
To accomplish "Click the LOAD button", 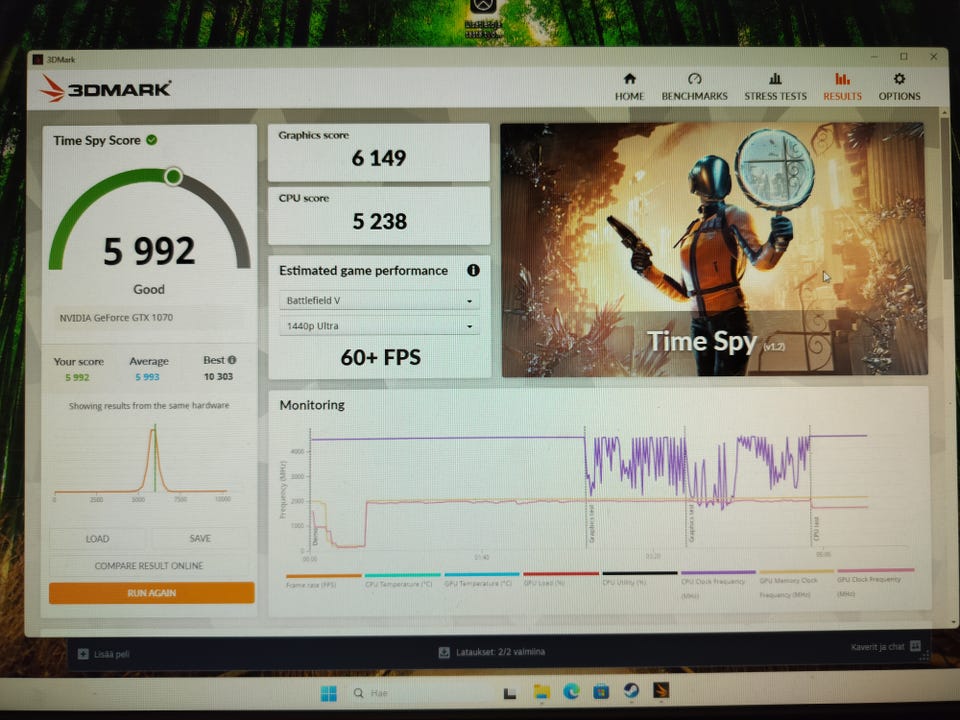I will [x=97, y=538].
